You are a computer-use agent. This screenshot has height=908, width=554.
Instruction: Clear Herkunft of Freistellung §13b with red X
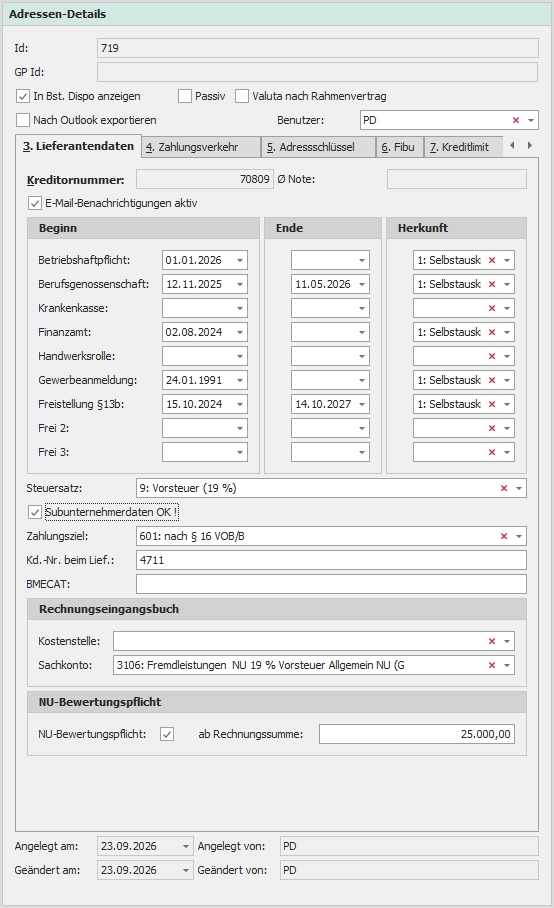click(x=492, y=404)
